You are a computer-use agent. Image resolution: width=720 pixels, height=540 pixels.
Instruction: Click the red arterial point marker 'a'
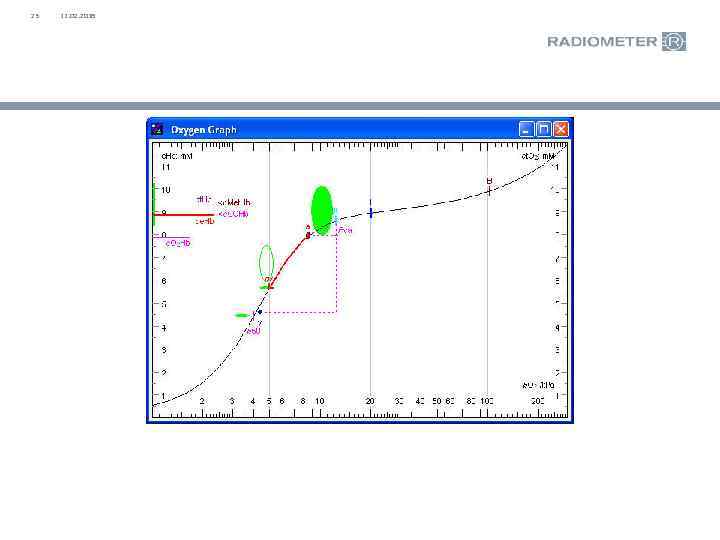tap(308, 235)
